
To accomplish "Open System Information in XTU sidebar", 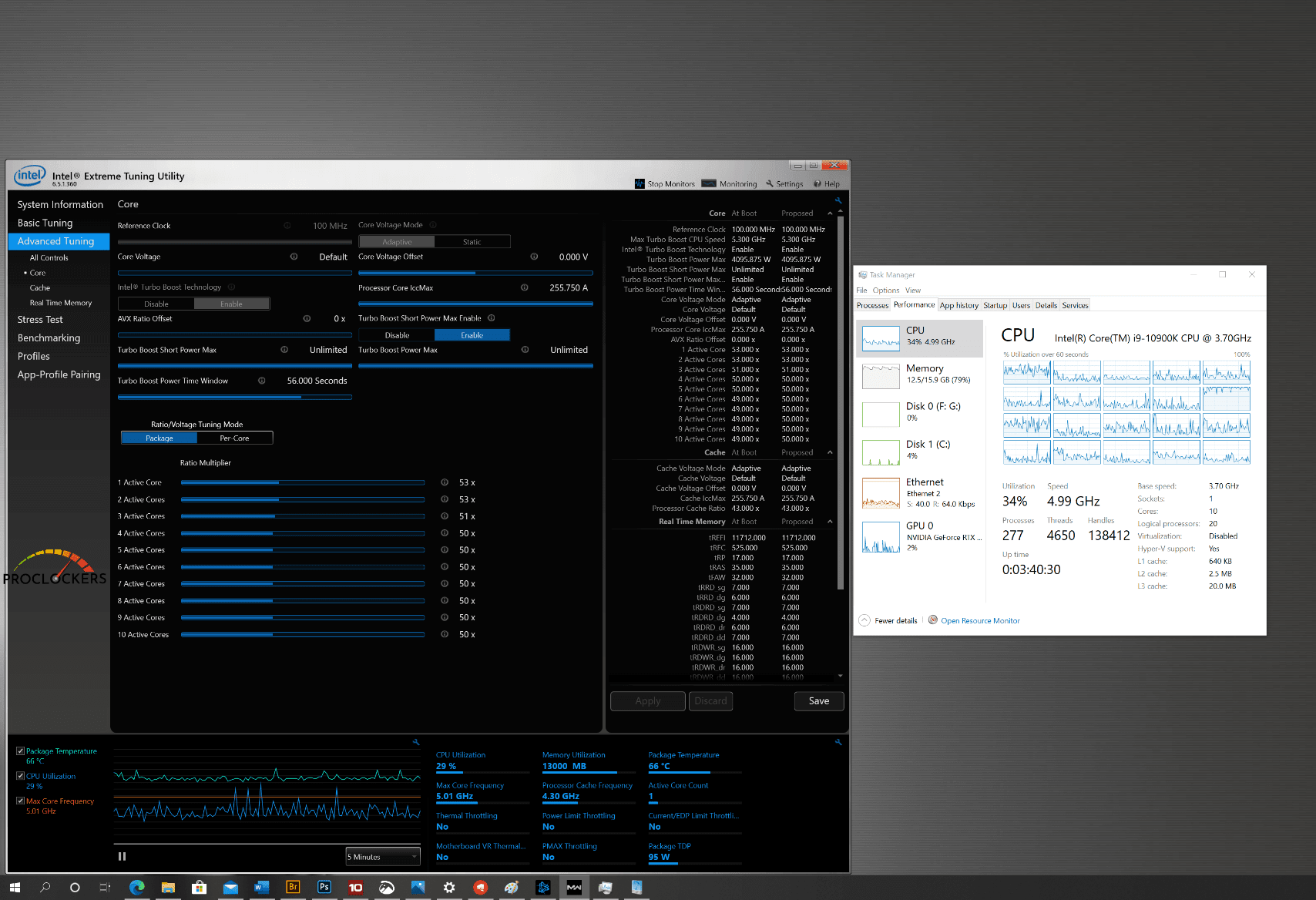I will click(60, 204).
